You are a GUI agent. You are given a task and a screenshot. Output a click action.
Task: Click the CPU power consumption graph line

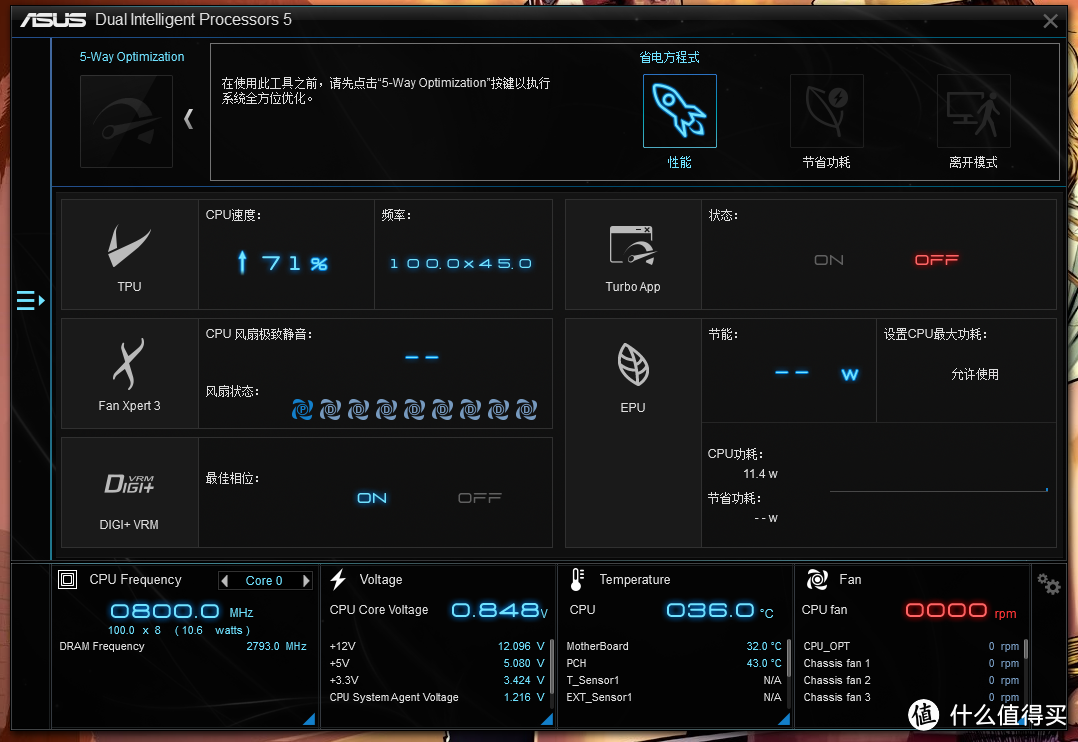tap(938, 490)
